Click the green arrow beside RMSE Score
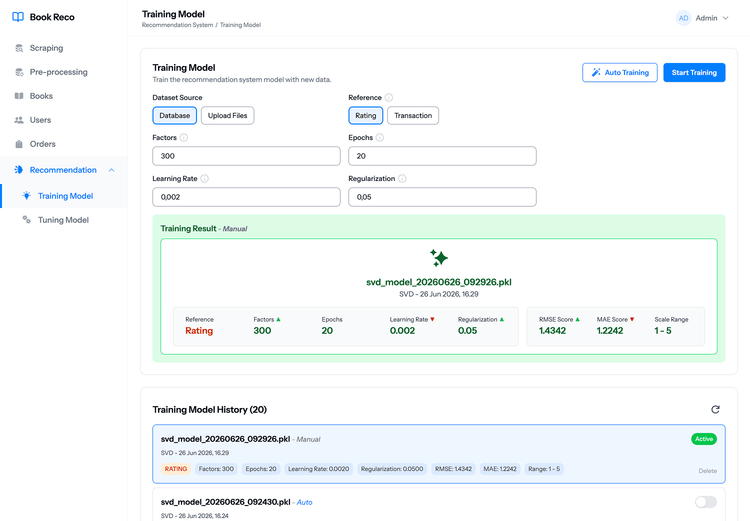Viewport: 750px width, 521px height. tap(577, 319)
